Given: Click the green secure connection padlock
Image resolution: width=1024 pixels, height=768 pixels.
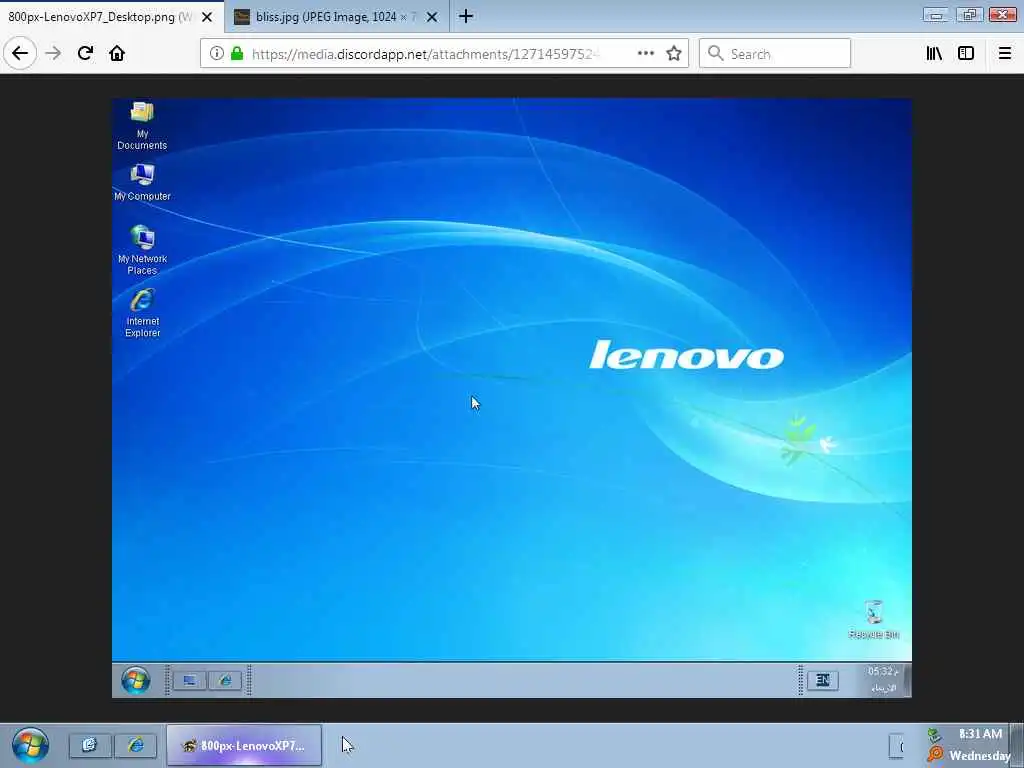Looking at the screenshot, I should coord(237,54).
